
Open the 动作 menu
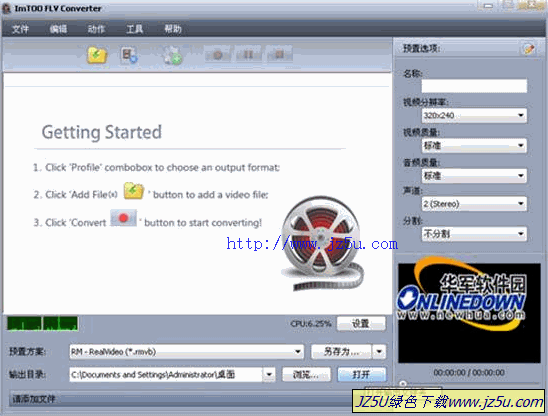tap(96, 29)
